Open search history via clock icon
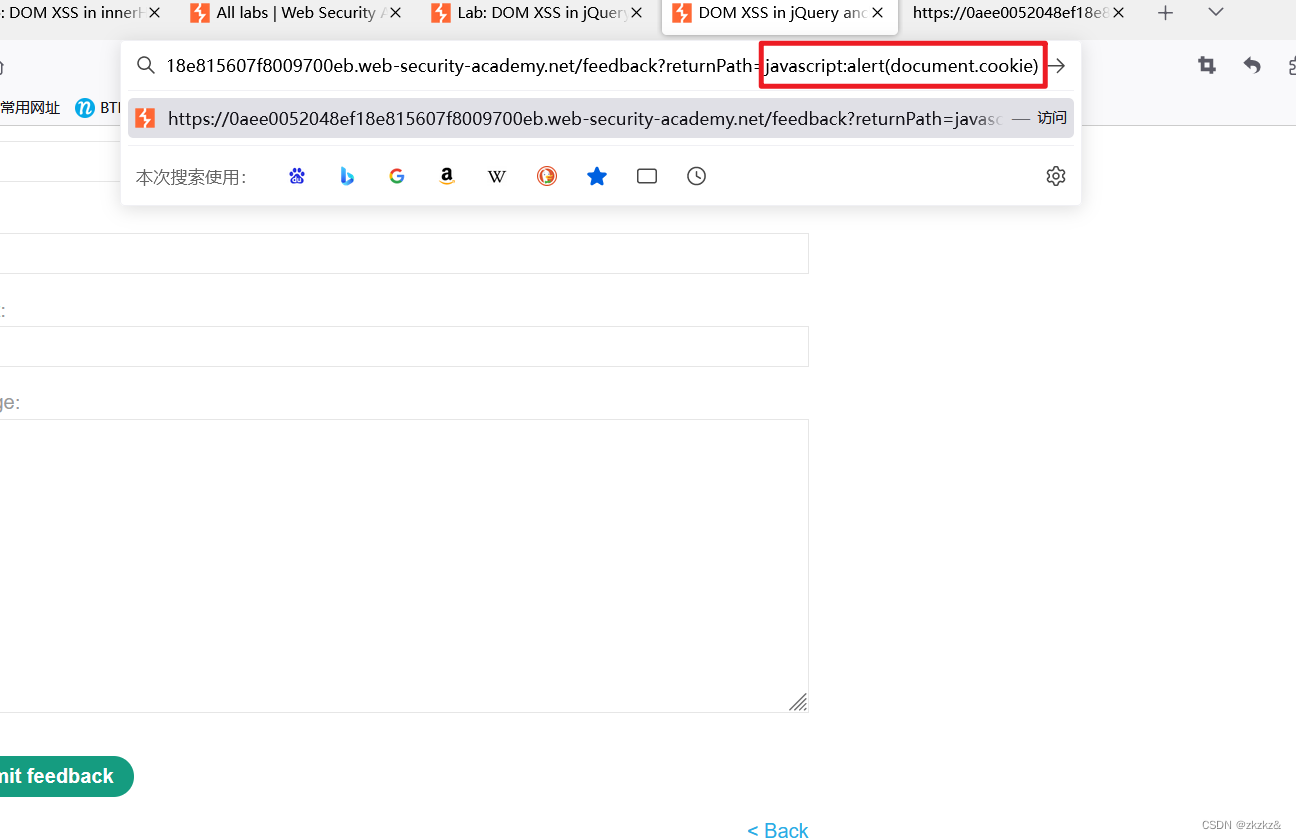This screenshot has height=839, width=1296. pos(696,176)
